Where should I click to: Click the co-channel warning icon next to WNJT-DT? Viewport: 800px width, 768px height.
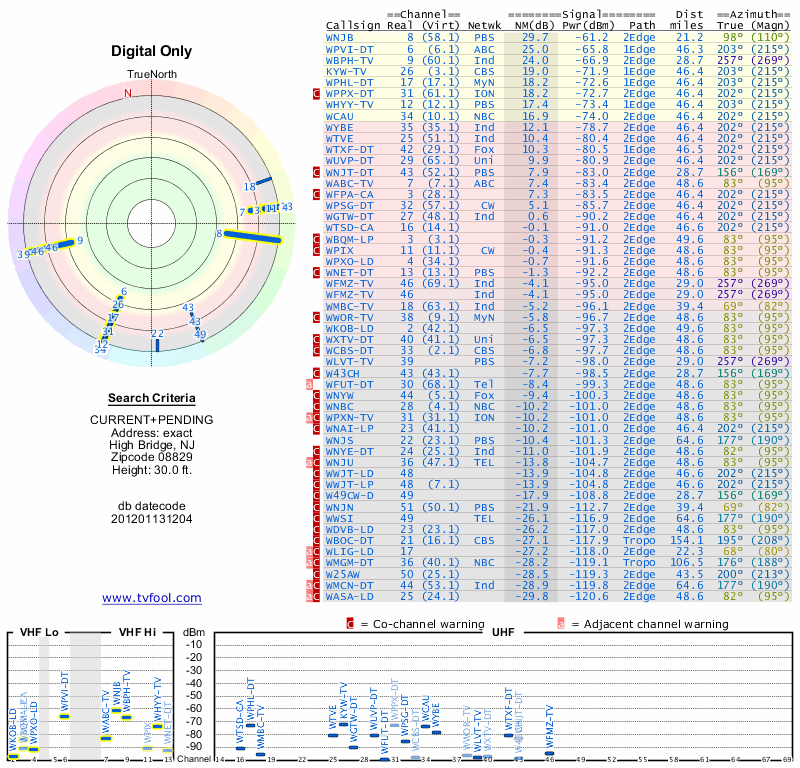[317, 172]
